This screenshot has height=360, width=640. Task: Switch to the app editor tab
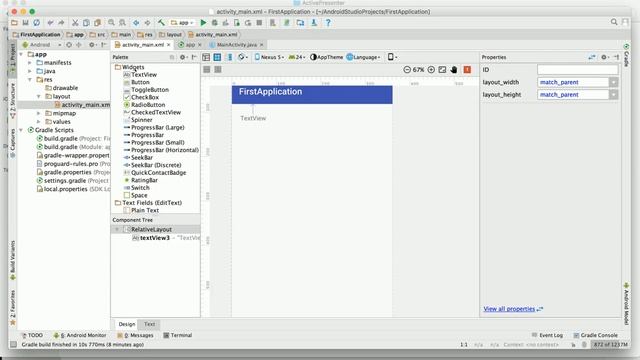(x=190, y=44)
